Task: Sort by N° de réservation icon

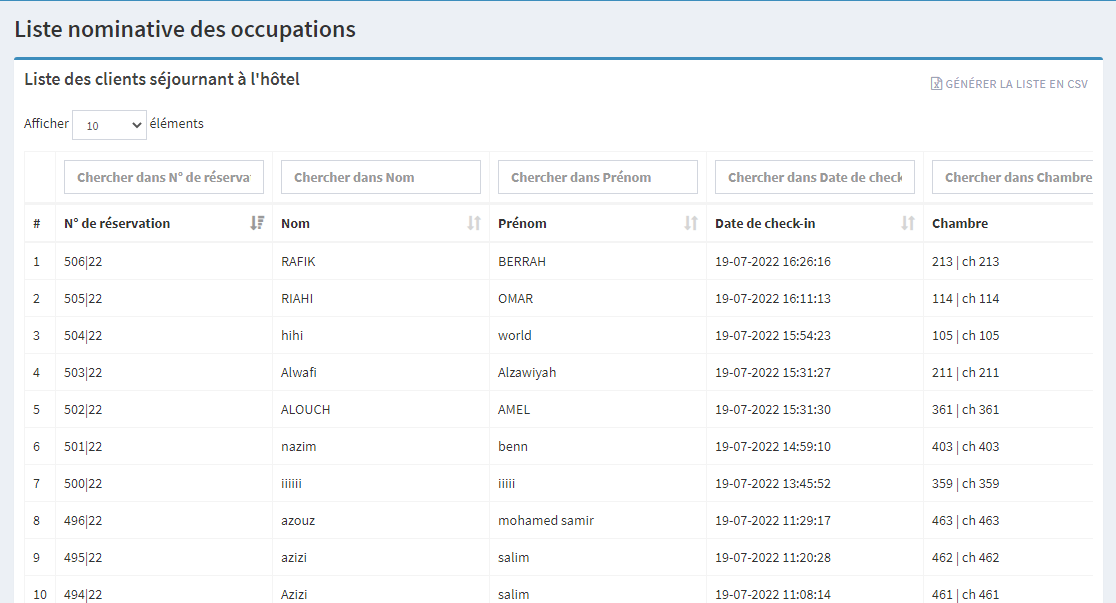Action: pyautogui.click(x=257, y=224)
